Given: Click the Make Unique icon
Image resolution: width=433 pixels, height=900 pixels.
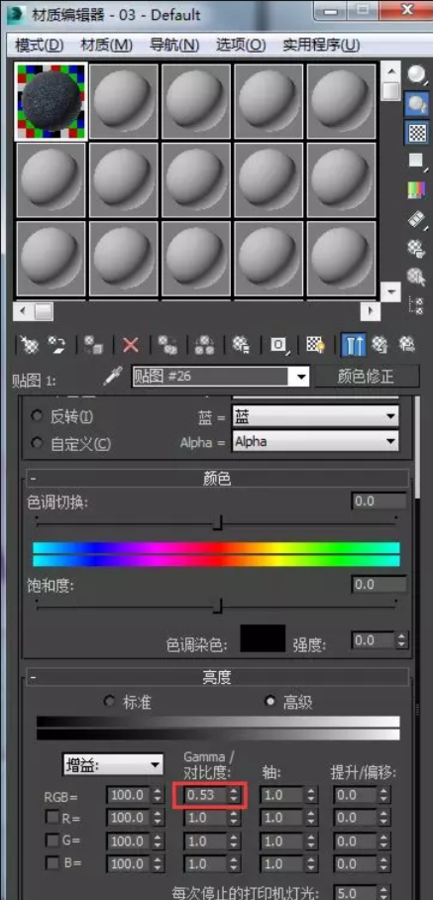Looking at the screenshot, I should [203, 344].
